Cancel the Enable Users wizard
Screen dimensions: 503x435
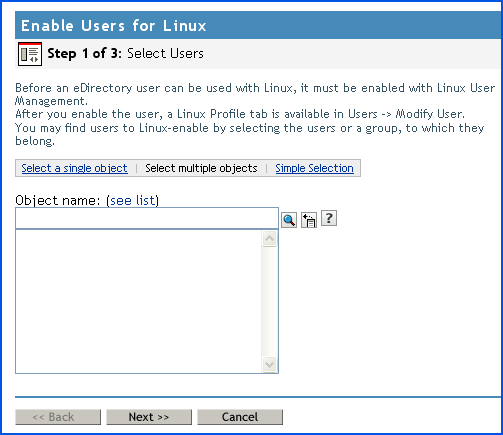click(240, 417)
